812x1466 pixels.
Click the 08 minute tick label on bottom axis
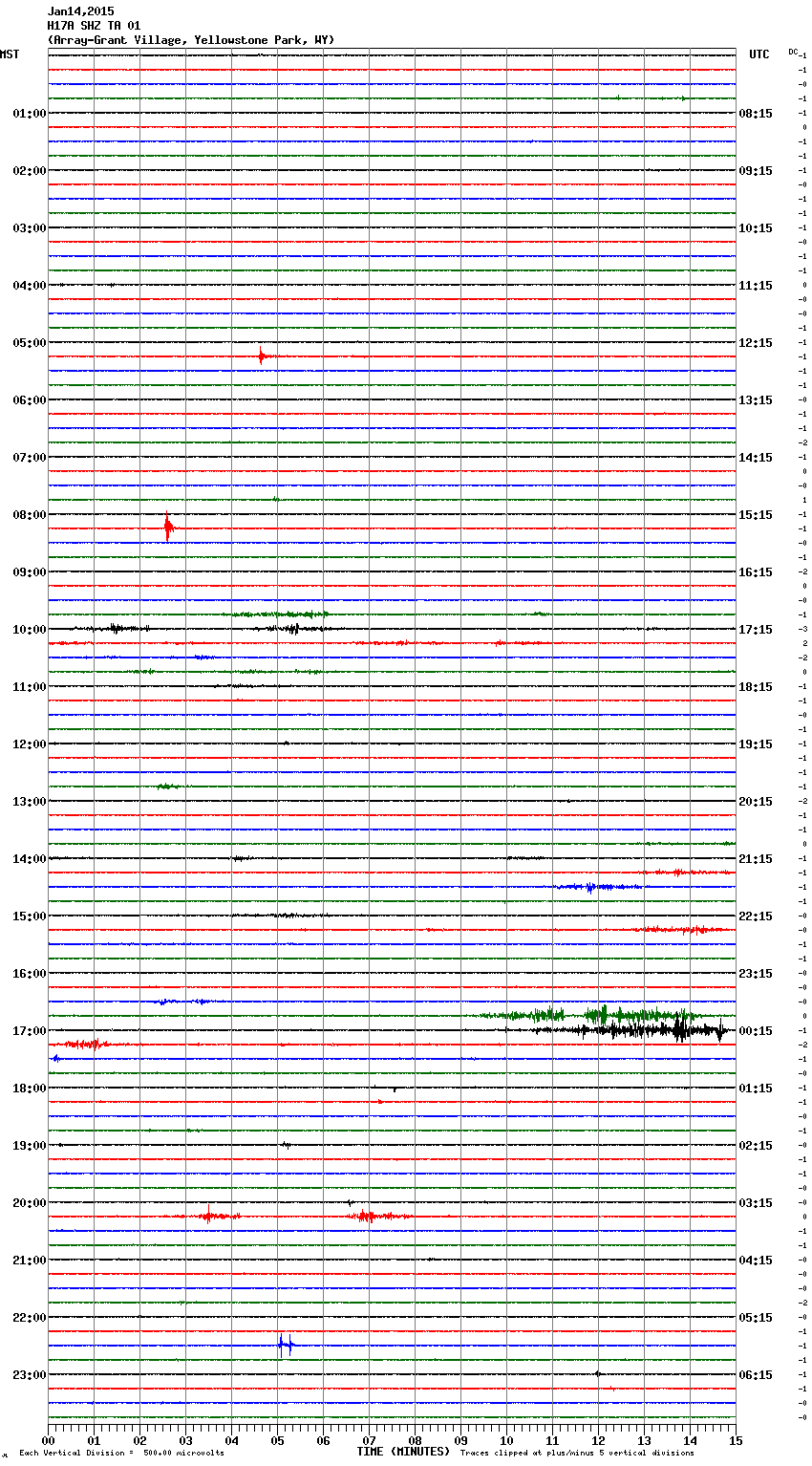point(416,1440)
